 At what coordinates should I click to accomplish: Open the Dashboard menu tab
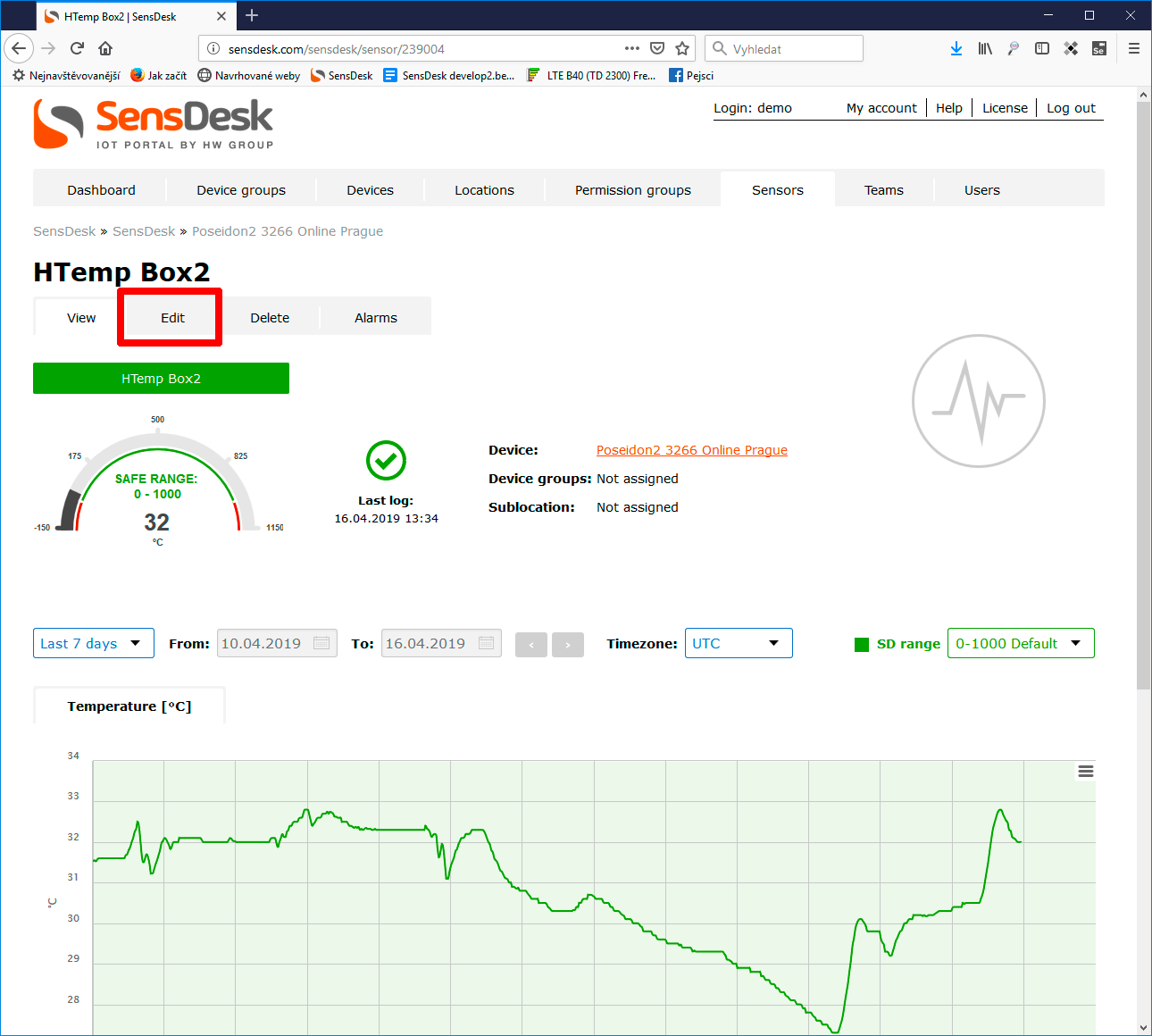101,189
